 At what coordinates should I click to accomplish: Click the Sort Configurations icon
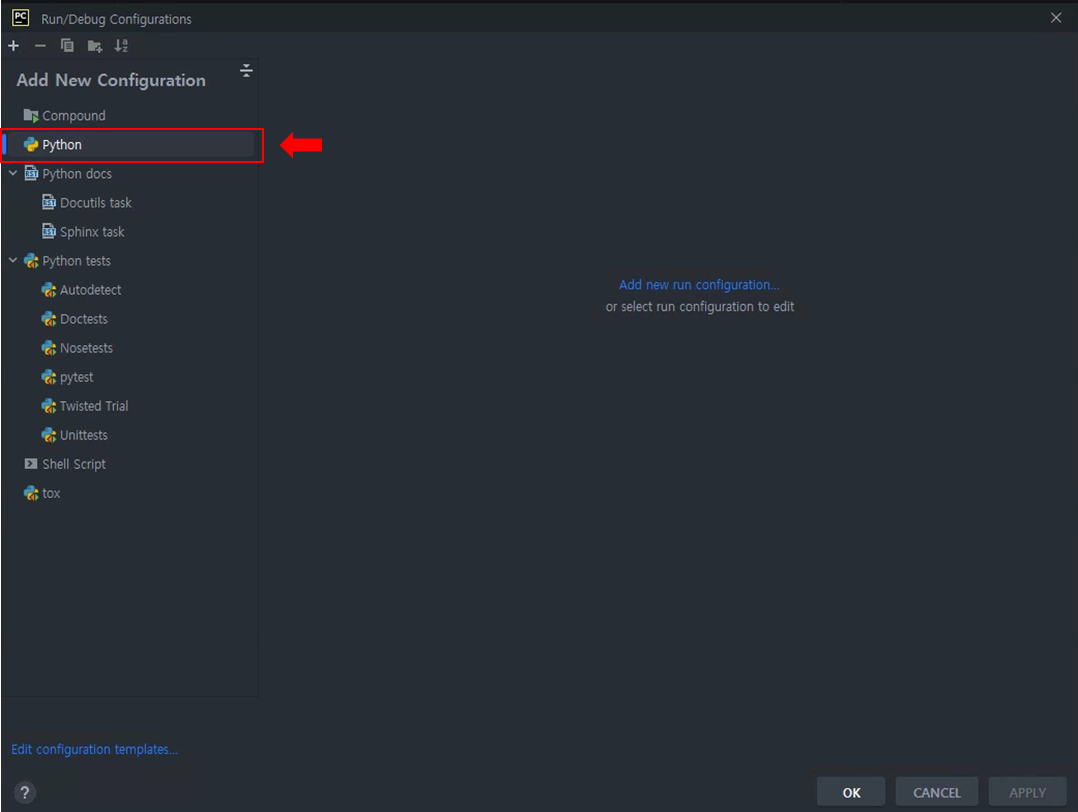[121, 45]
